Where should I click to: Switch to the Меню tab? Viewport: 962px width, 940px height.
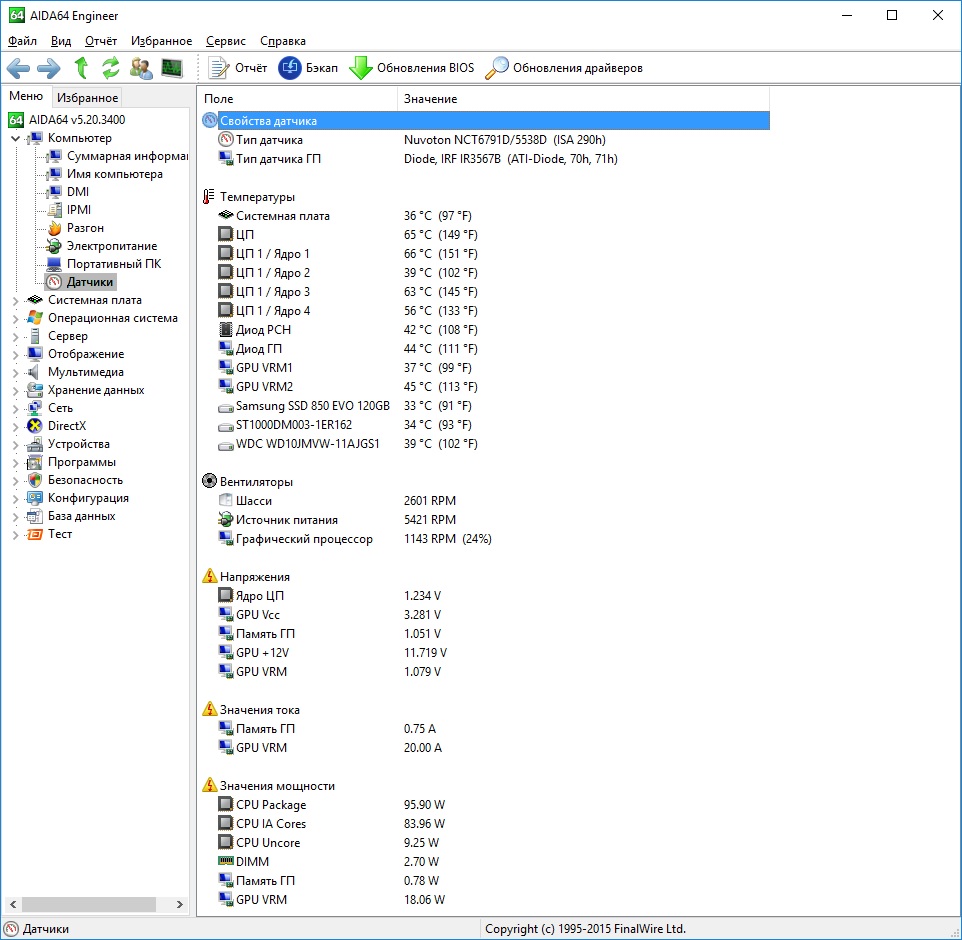tap(26, 96)
